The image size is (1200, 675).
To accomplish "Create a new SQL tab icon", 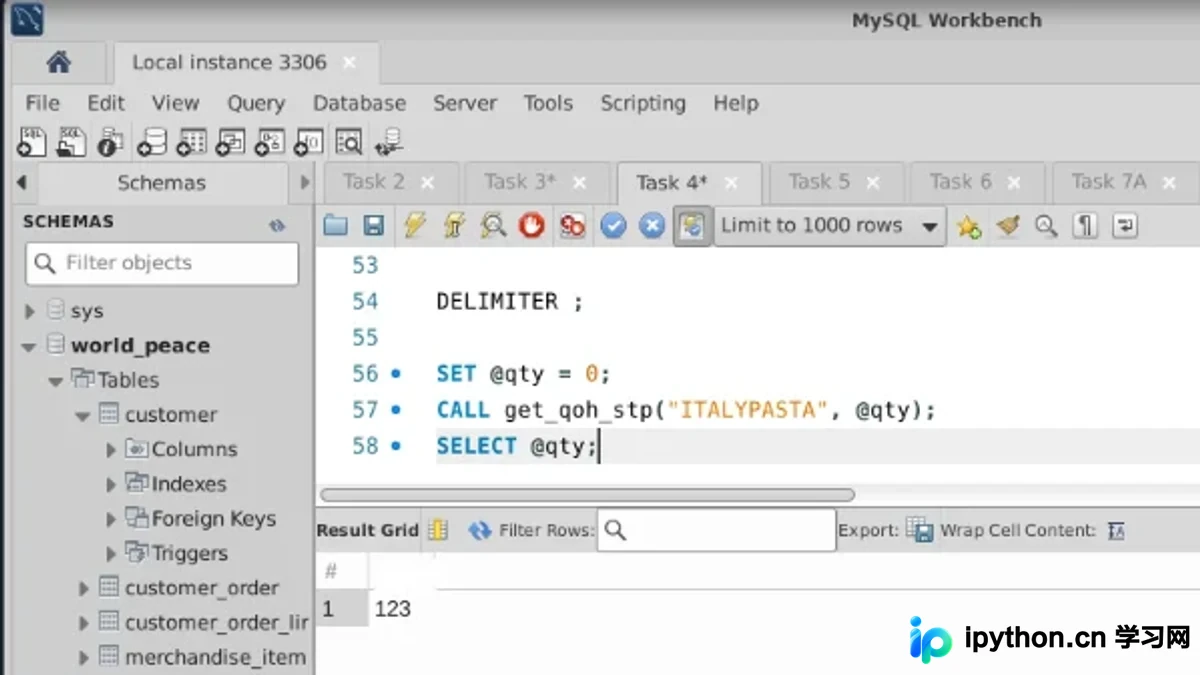I will (32, 141).
